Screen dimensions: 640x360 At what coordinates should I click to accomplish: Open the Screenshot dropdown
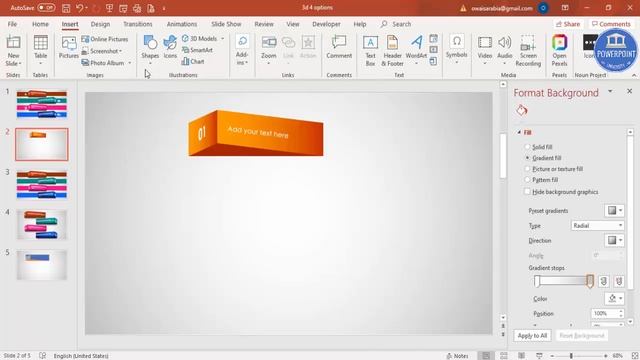[x=102, y=51]
